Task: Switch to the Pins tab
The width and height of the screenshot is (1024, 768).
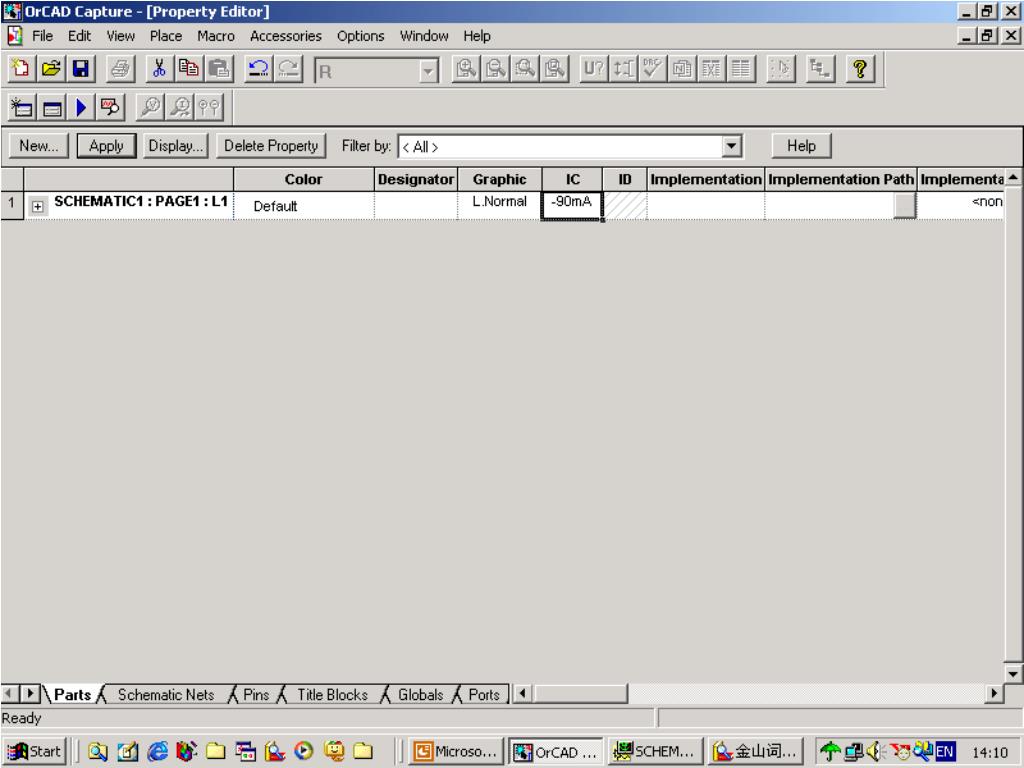Action: (256, 695)
